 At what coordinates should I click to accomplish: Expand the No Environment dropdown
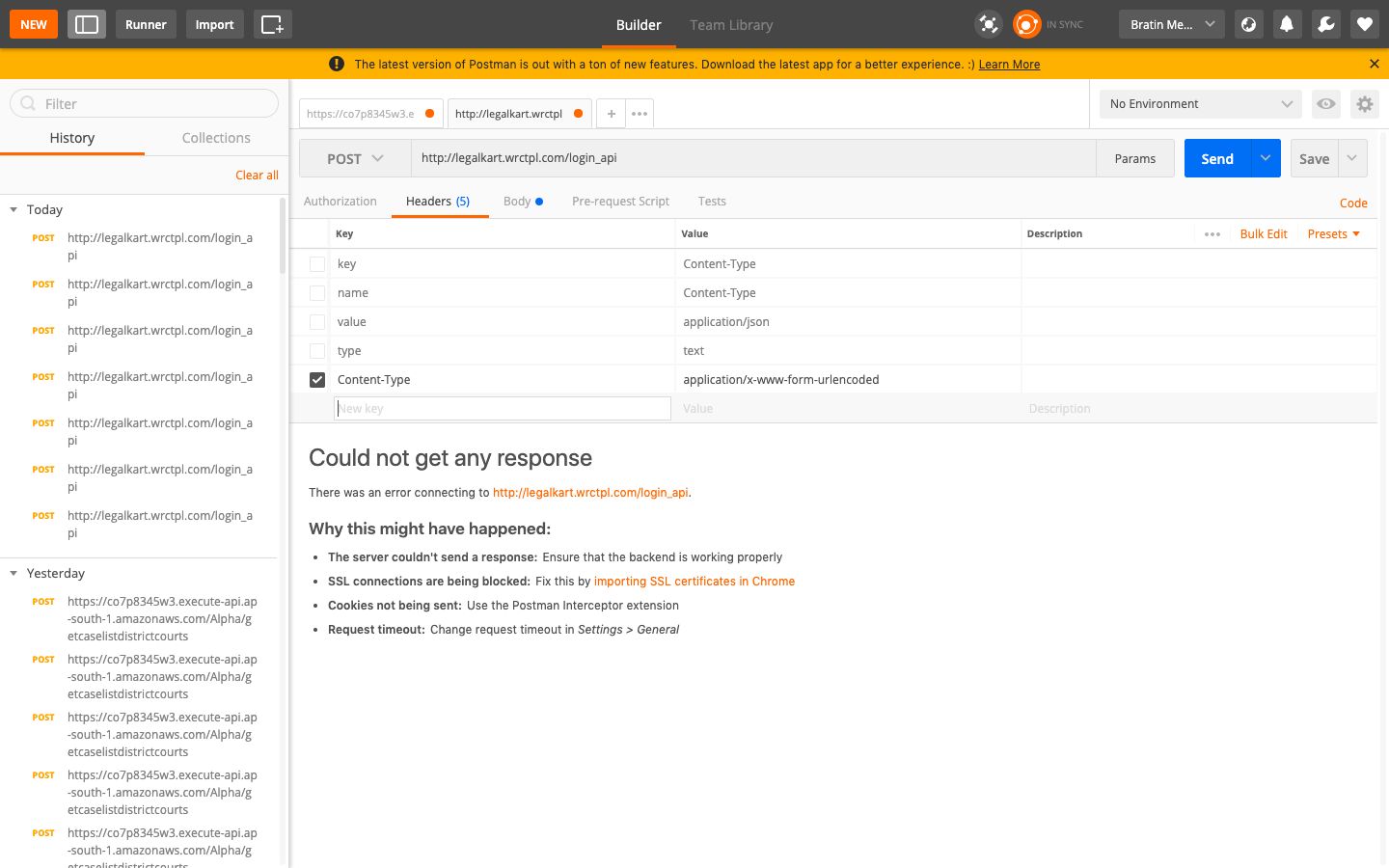tap(1200, 104)
